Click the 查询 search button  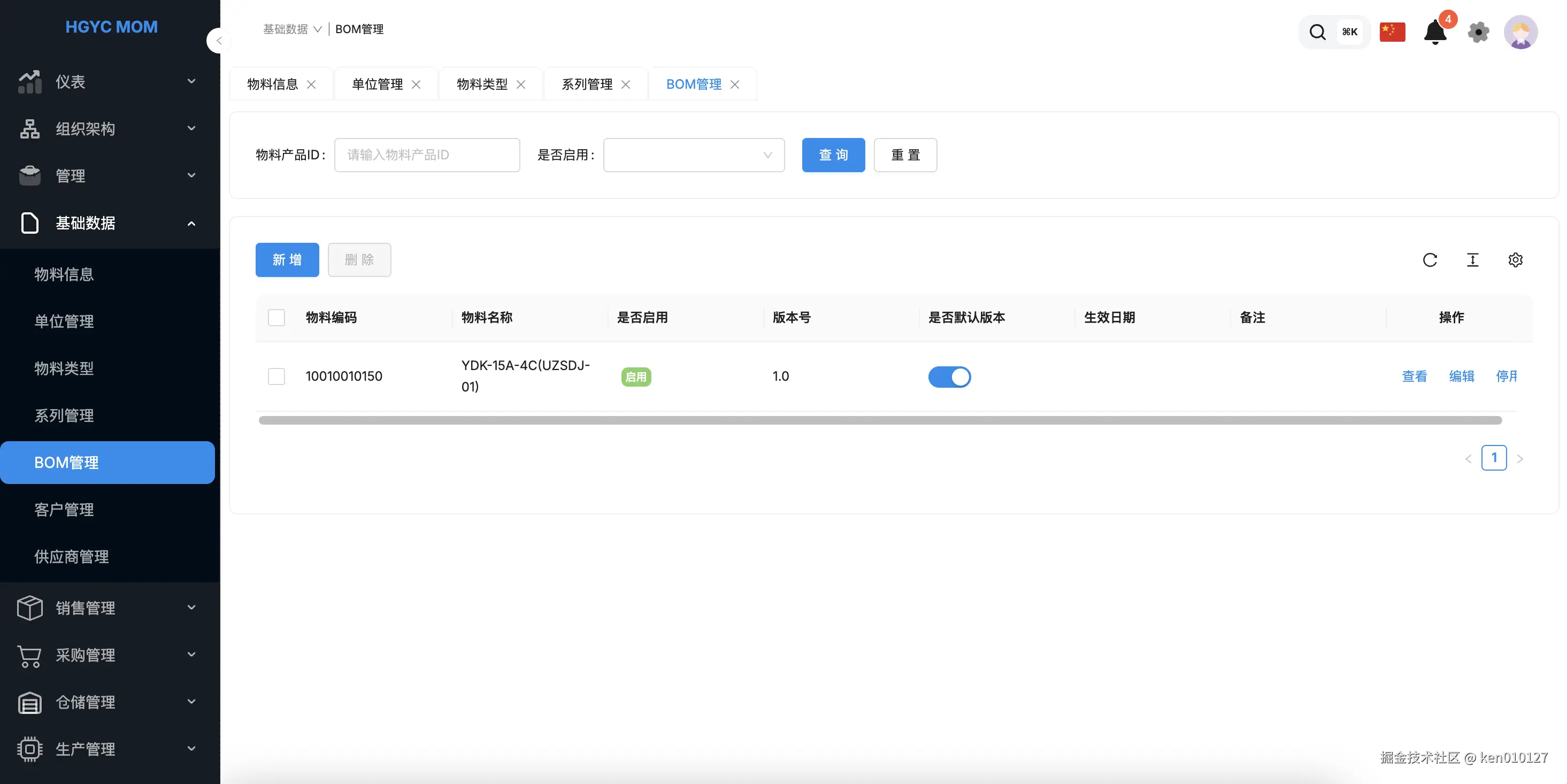tap(833, 155)
